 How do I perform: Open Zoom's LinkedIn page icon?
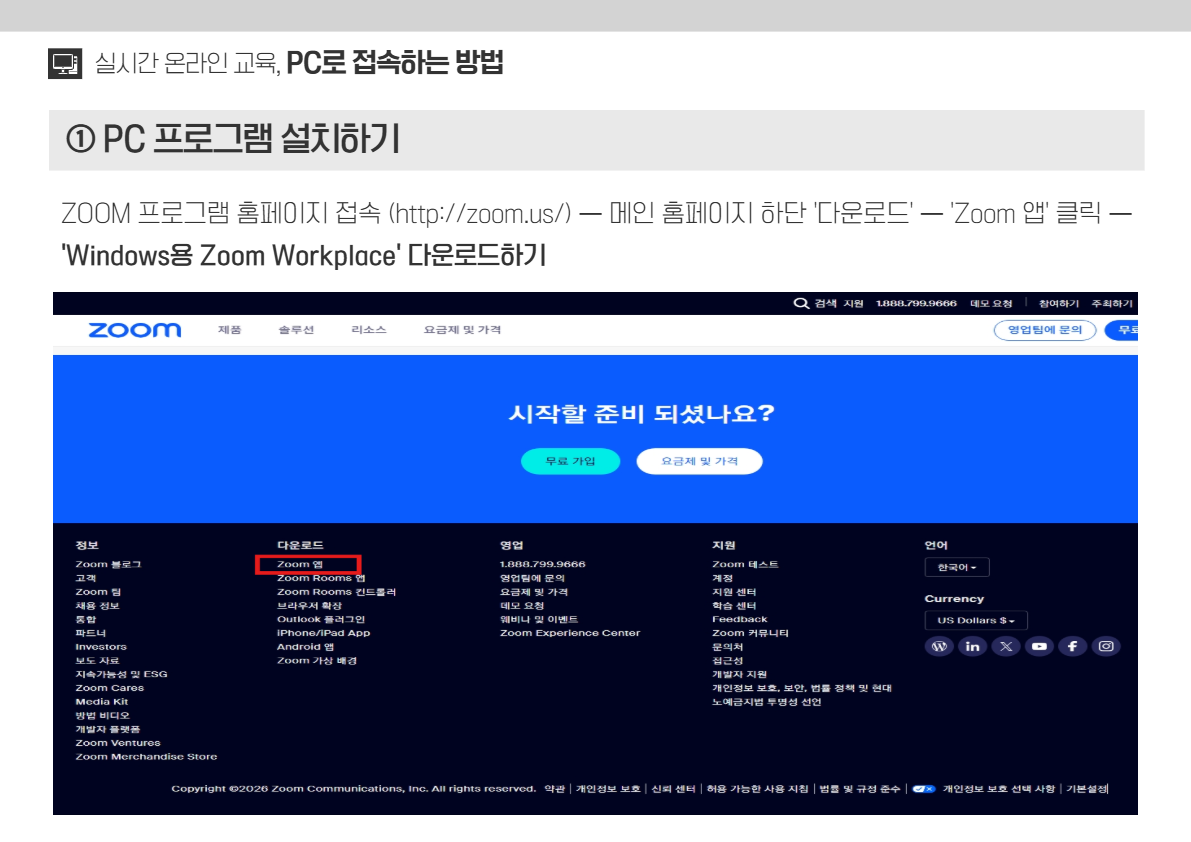[x=972, y=646]
